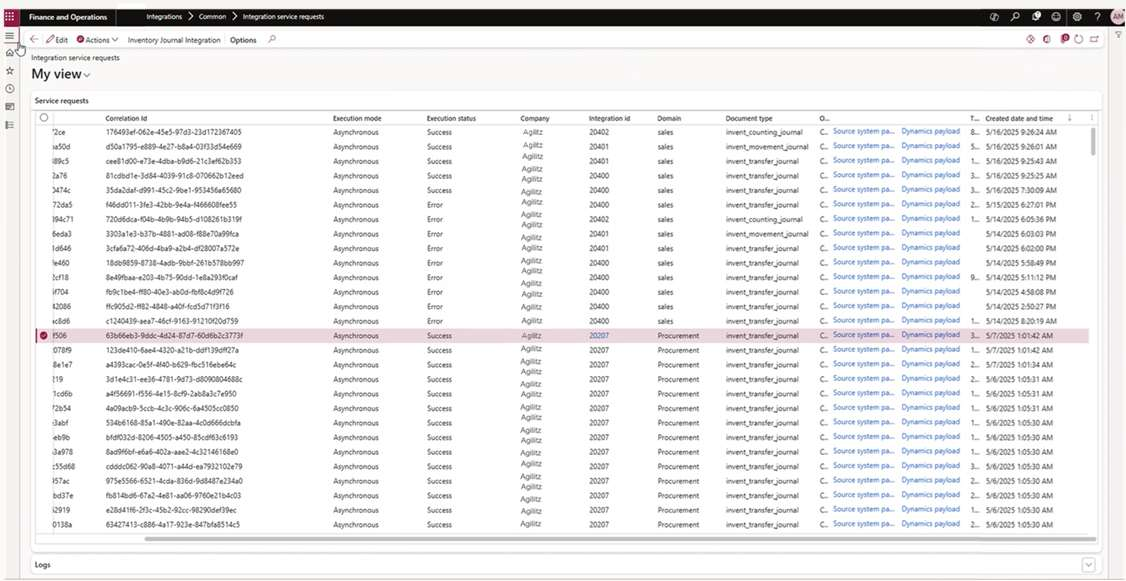Click the Execution mode column header

tap(358, 118)
